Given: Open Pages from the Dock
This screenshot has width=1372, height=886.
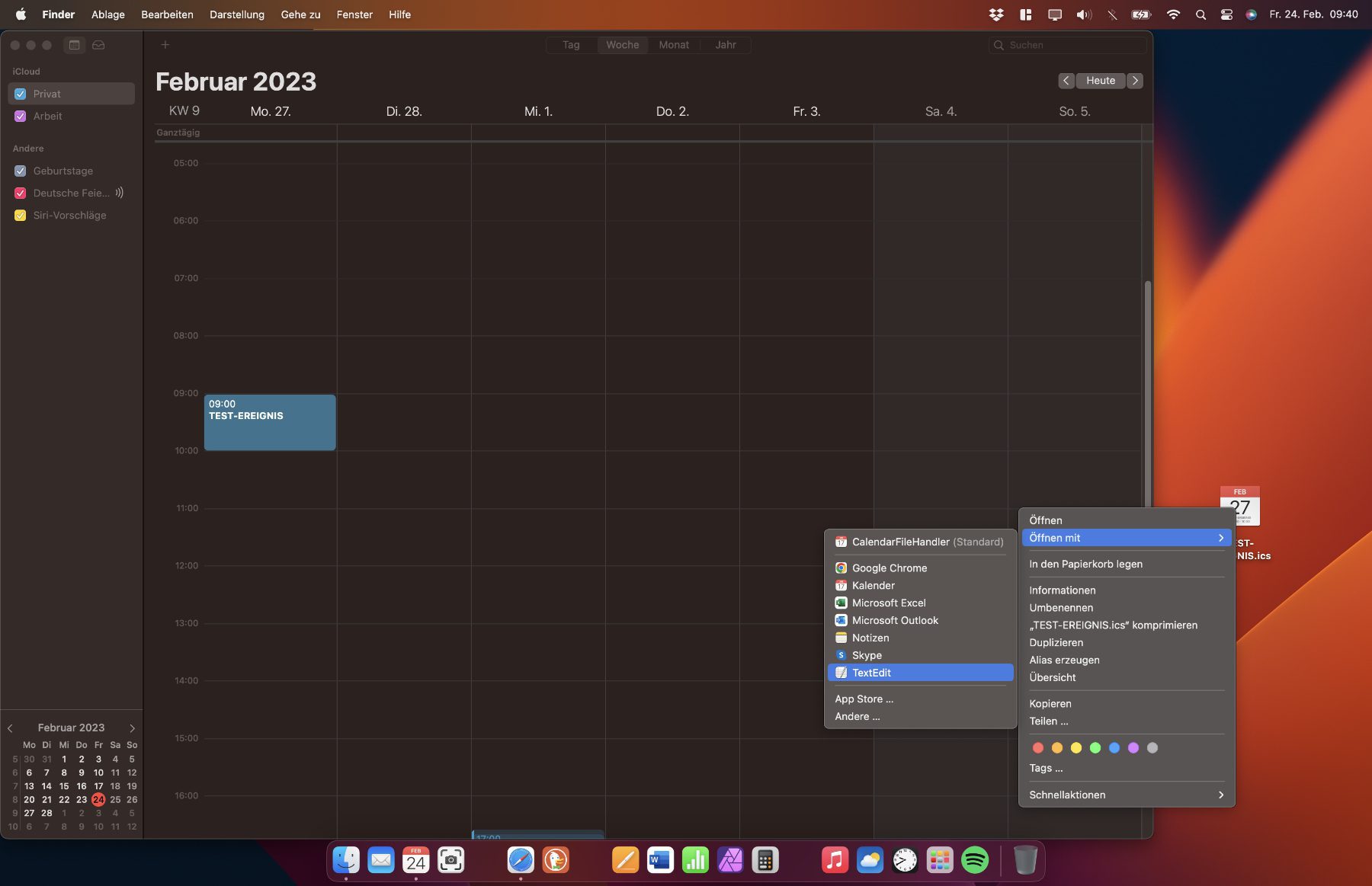Looking at the screenshot, I should coord(625,861).
